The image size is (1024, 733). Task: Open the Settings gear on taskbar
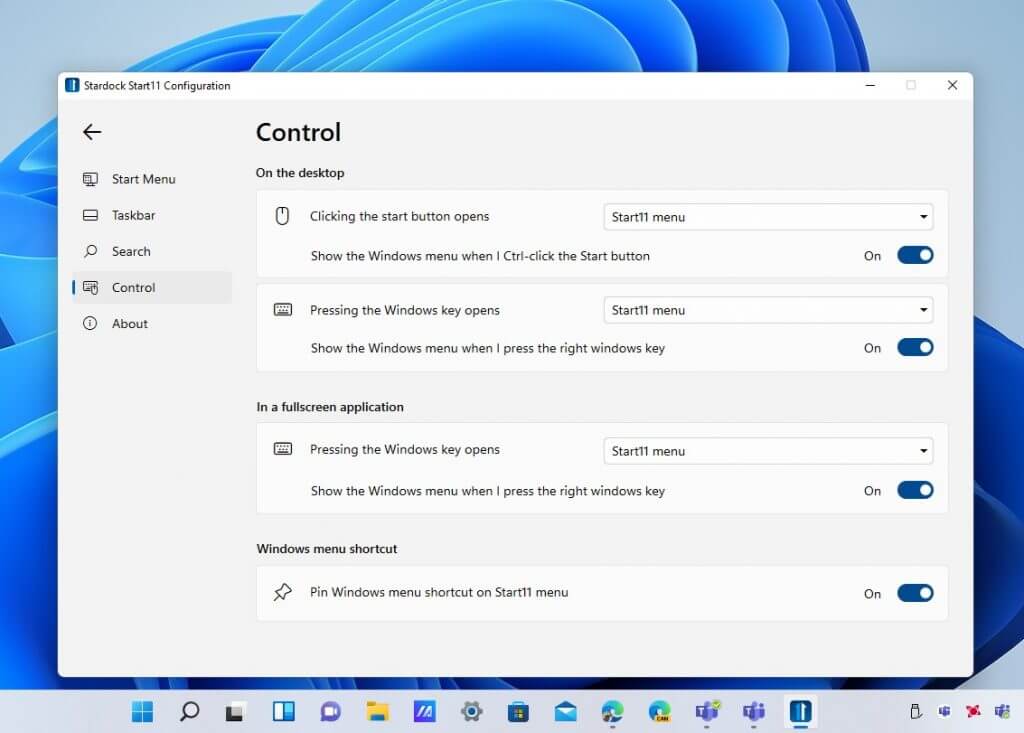472,711
